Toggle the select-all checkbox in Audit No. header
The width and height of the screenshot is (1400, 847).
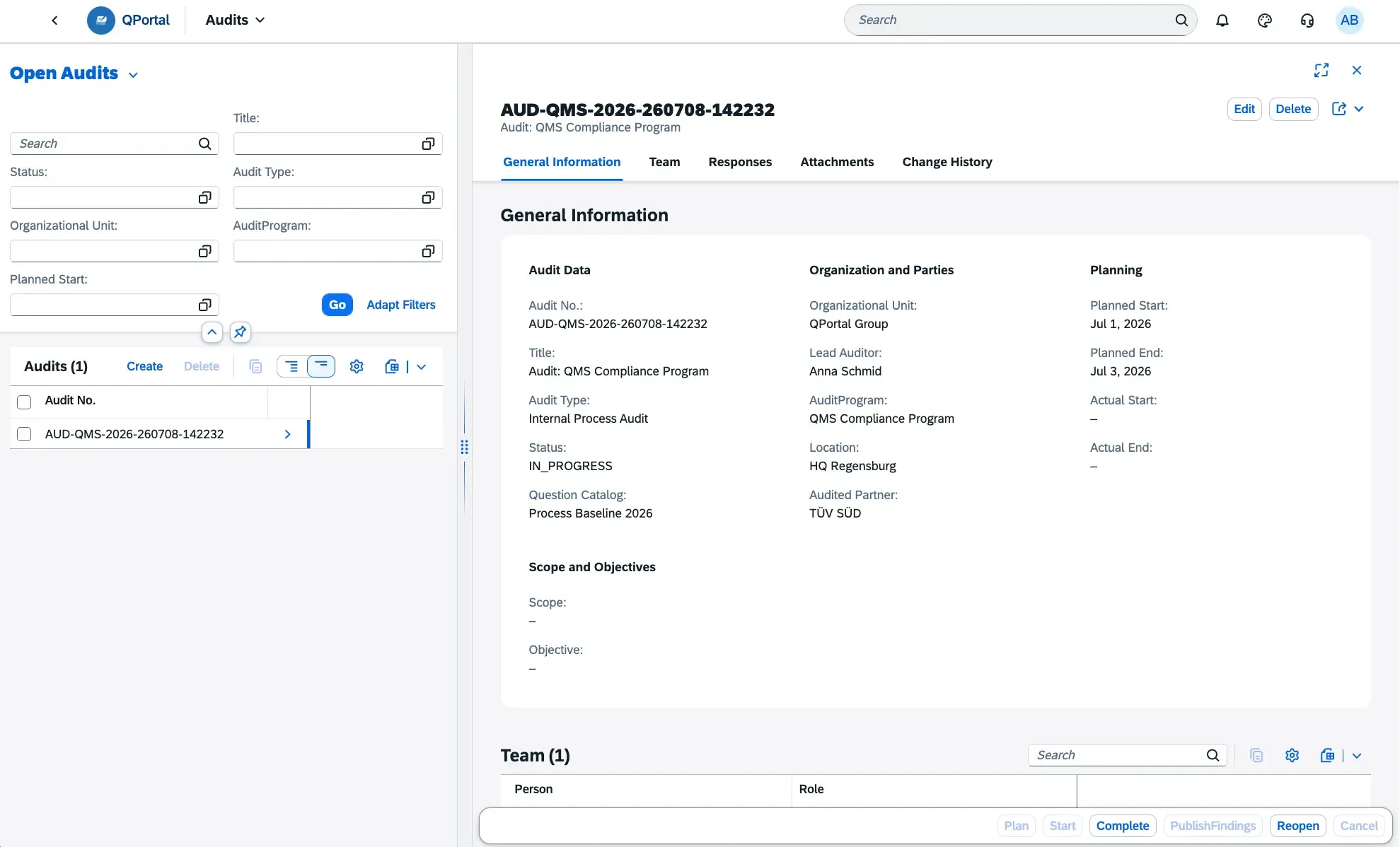[24, 402]
